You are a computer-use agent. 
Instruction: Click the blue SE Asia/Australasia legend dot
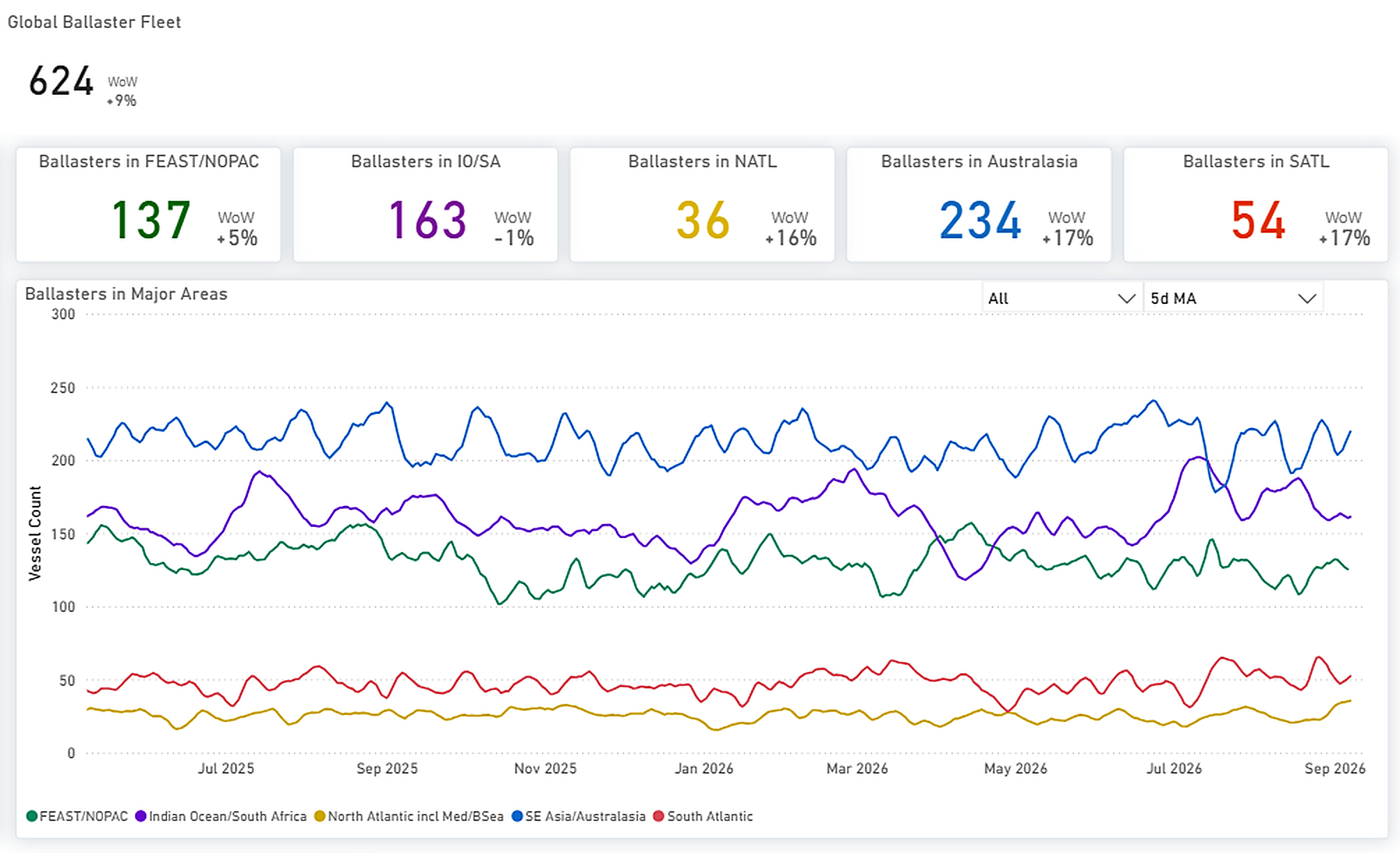tap(517, 816)
